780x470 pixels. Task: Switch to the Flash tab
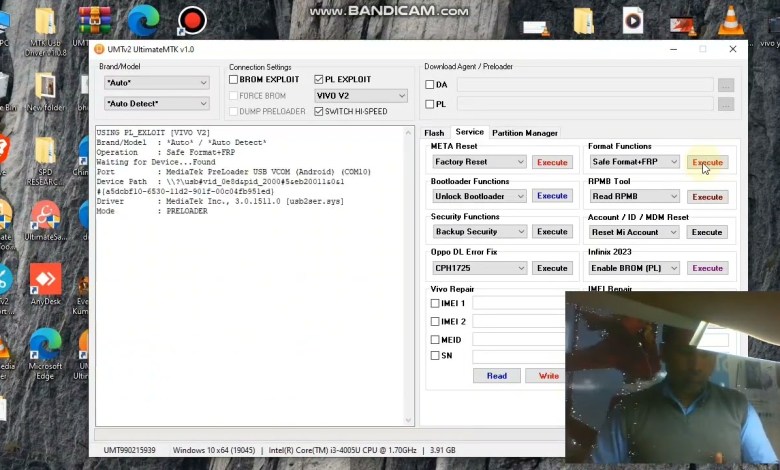[434, 133]
